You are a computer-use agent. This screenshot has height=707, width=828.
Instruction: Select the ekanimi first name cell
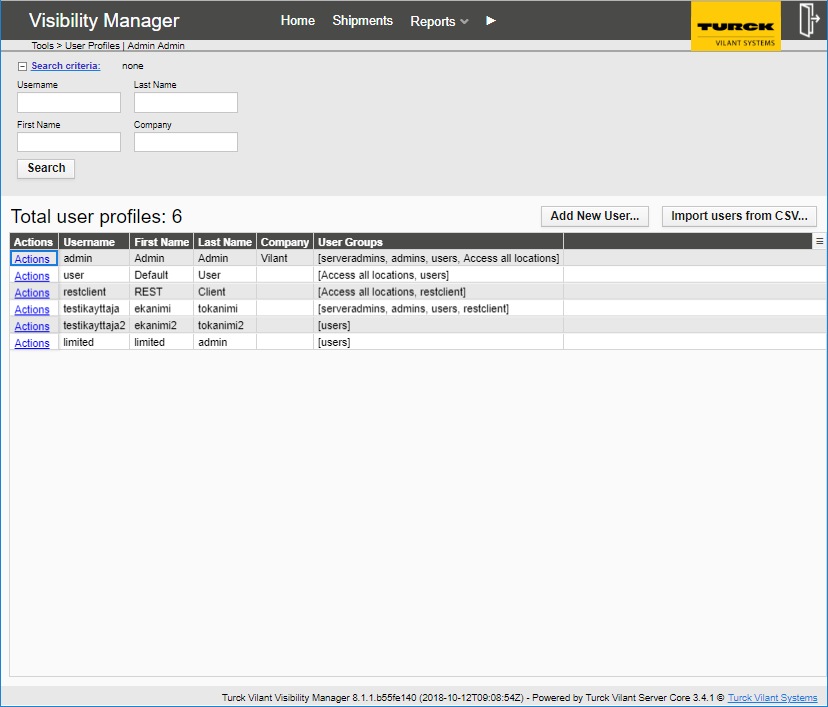pyautogui.click(x=162, y=308)
